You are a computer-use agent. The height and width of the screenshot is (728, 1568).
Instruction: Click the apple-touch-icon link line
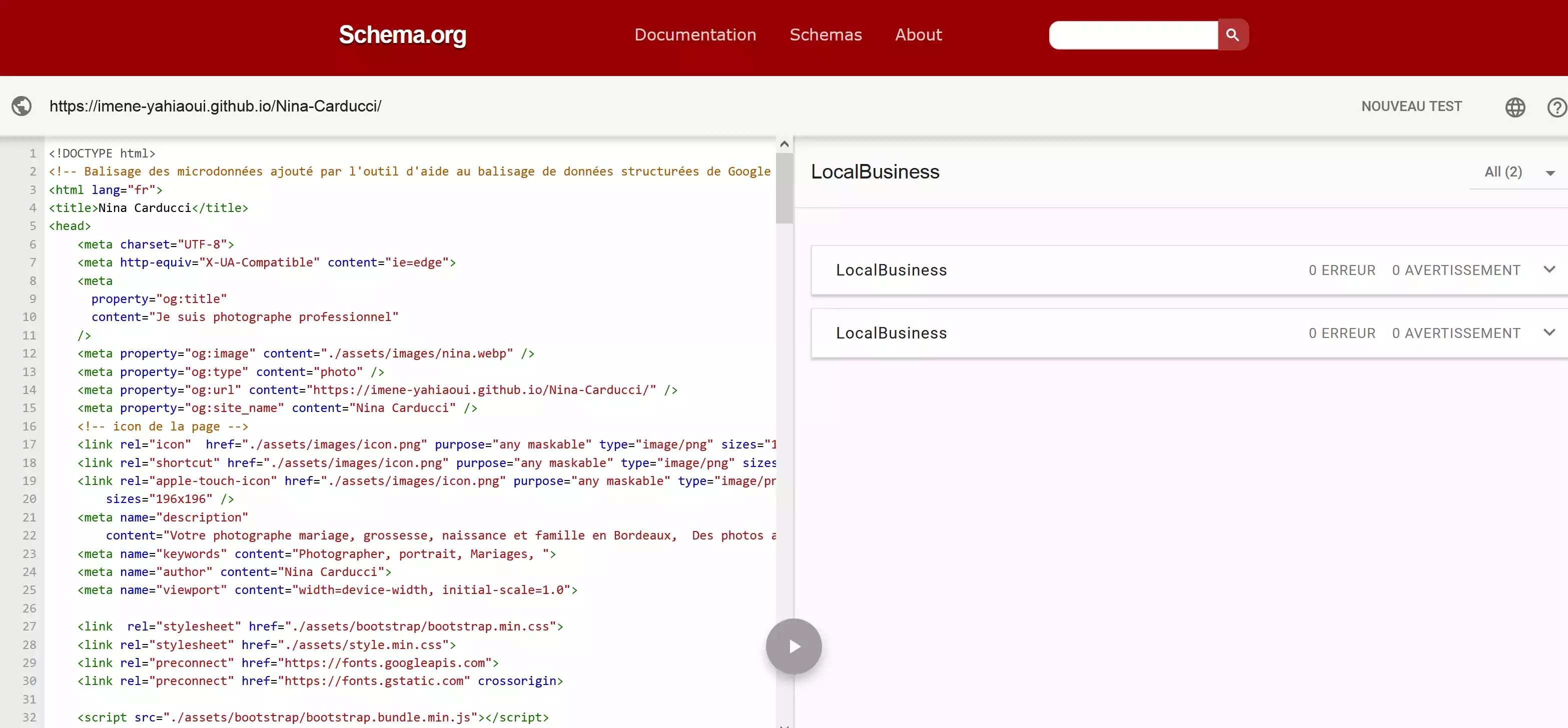tap(427, 481)
